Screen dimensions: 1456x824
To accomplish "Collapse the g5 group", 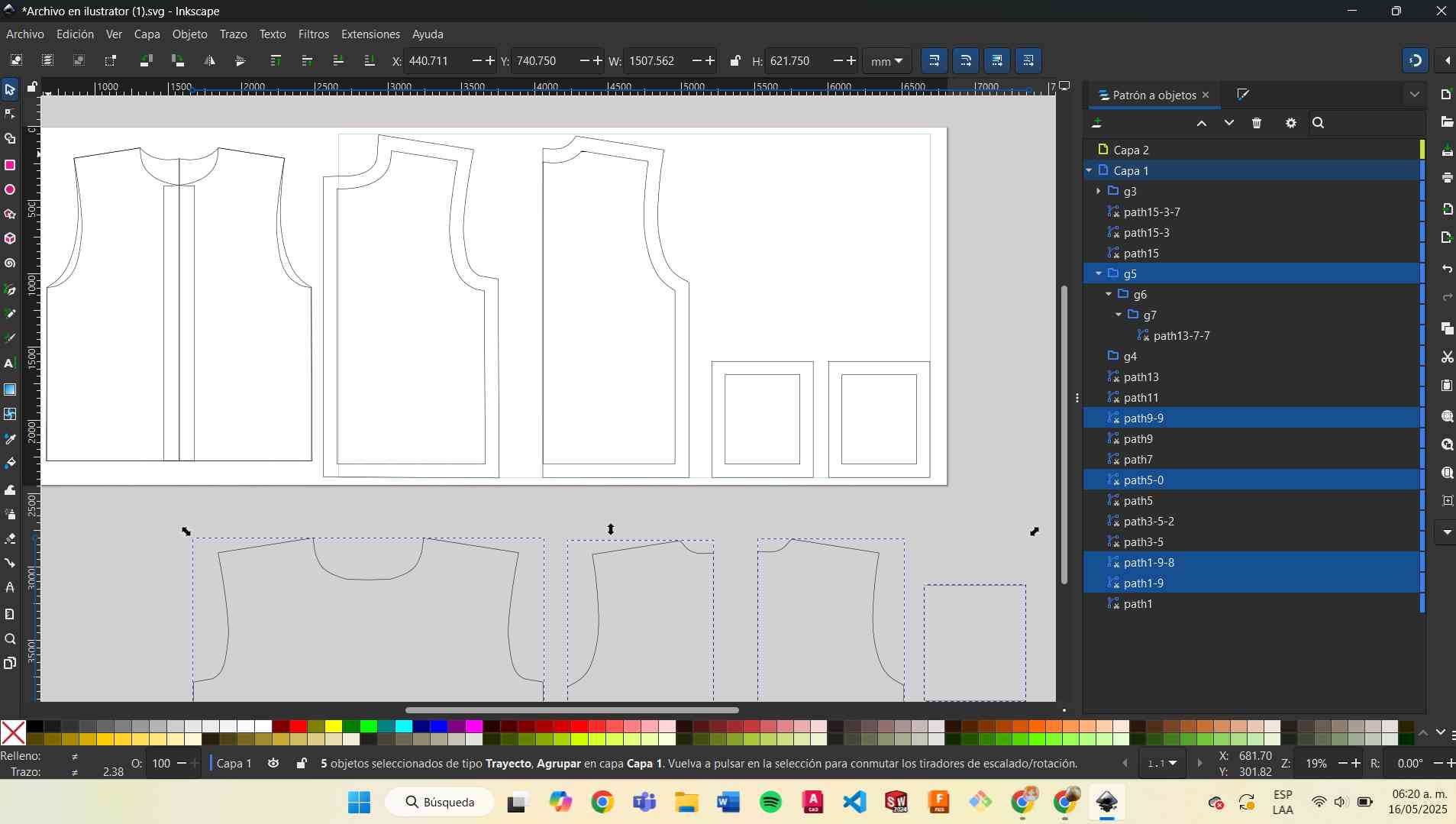I will click(1099, 273).
